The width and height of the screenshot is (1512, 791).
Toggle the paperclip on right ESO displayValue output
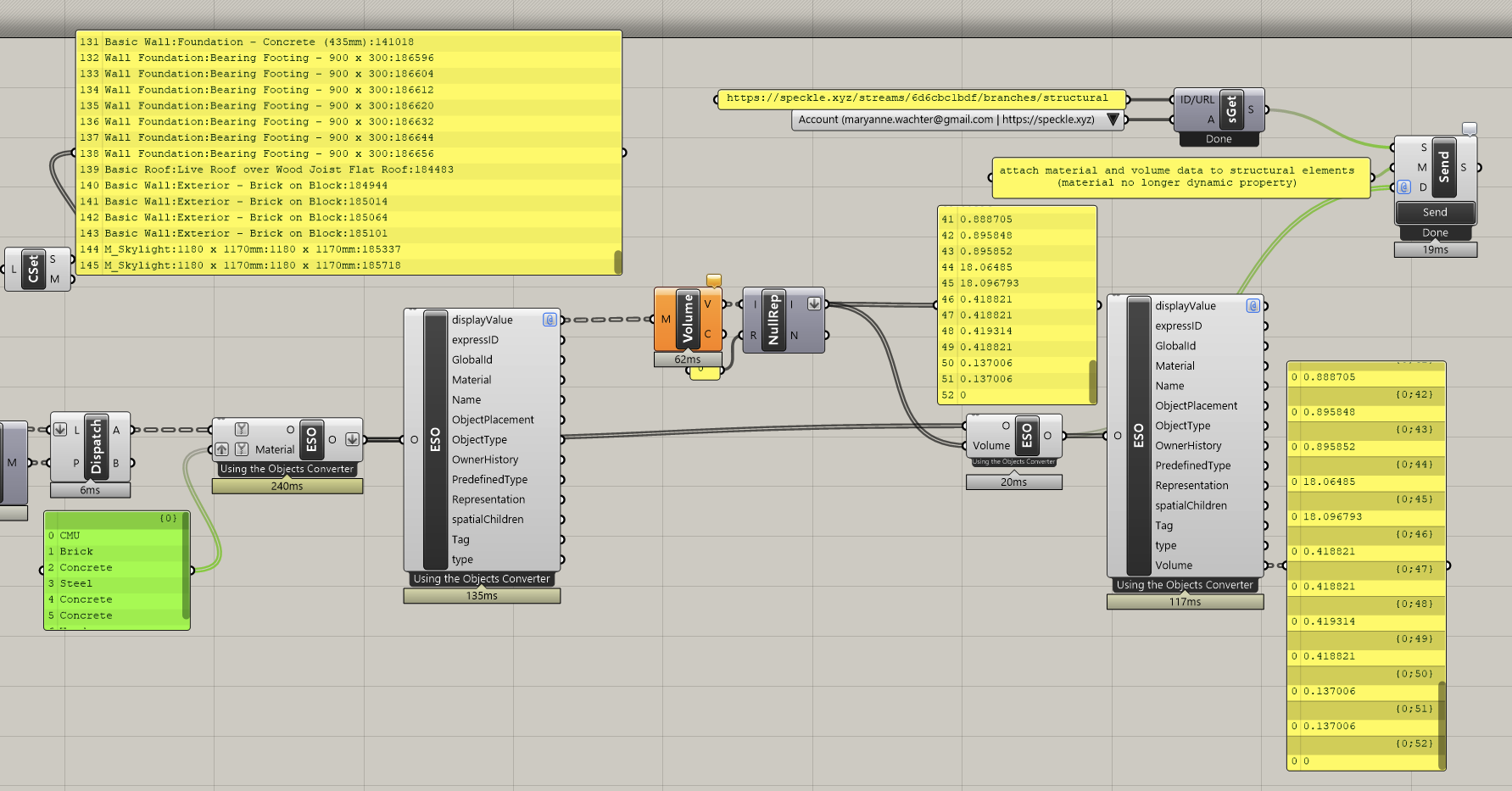pyautogui.click(x=1253, y=306)
